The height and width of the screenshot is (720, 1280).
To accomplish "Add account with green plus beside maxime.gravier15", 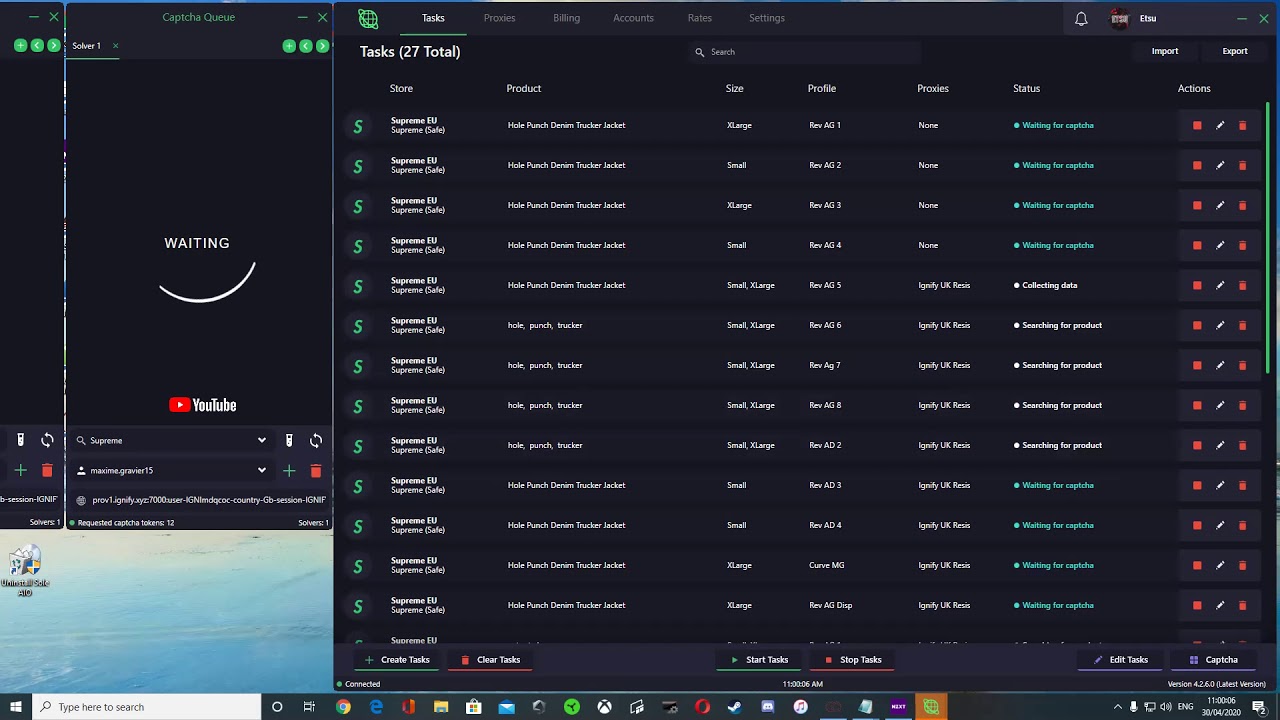I will tap(289, 470).
